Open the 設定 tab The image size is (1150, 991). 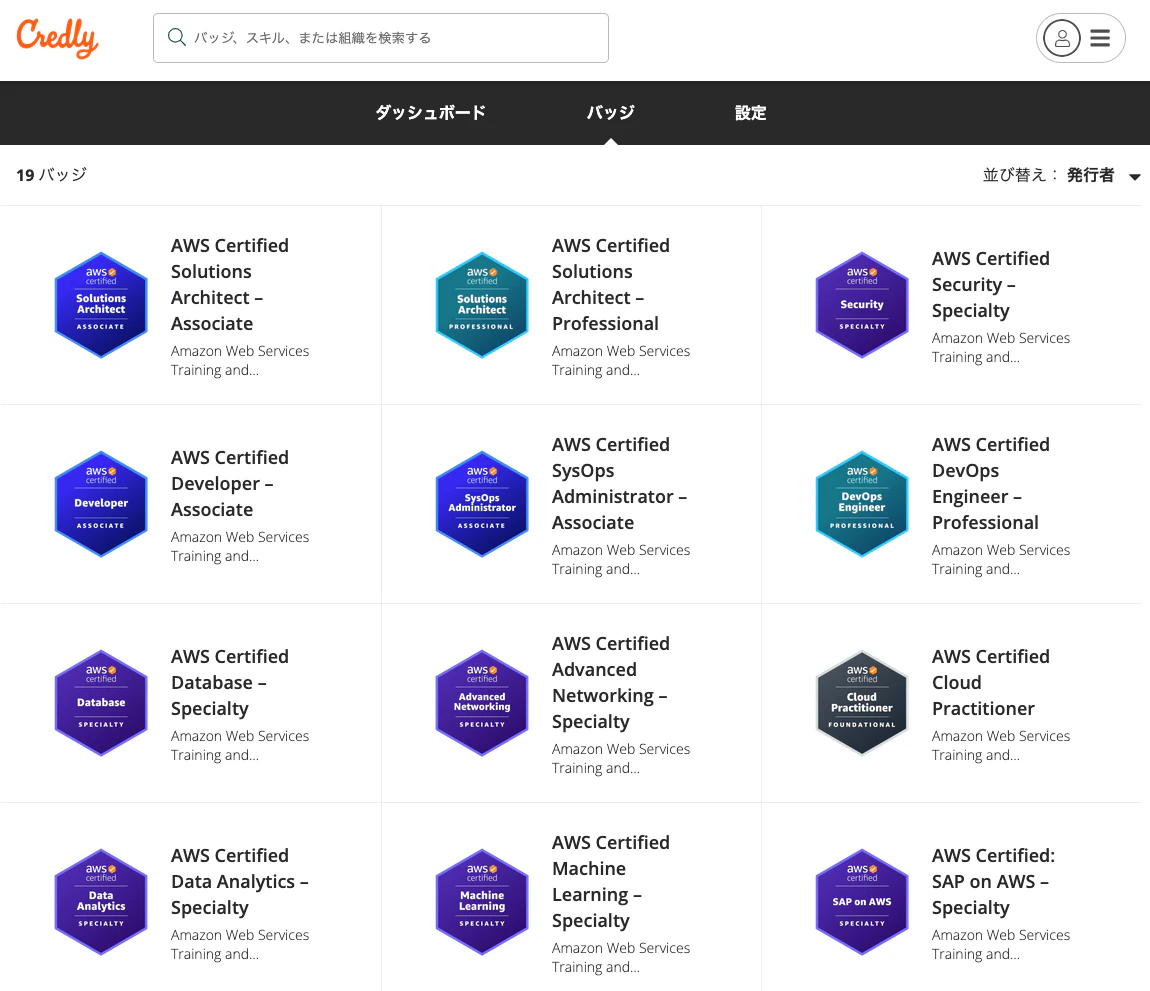(750, 113)
